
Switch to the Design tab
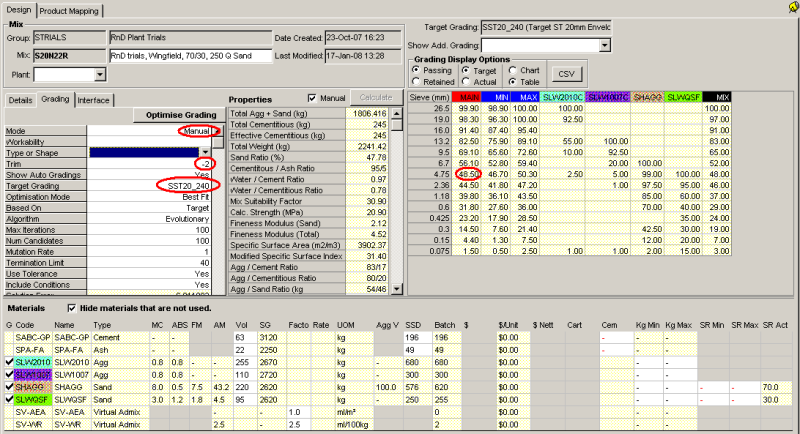point(19,10)
